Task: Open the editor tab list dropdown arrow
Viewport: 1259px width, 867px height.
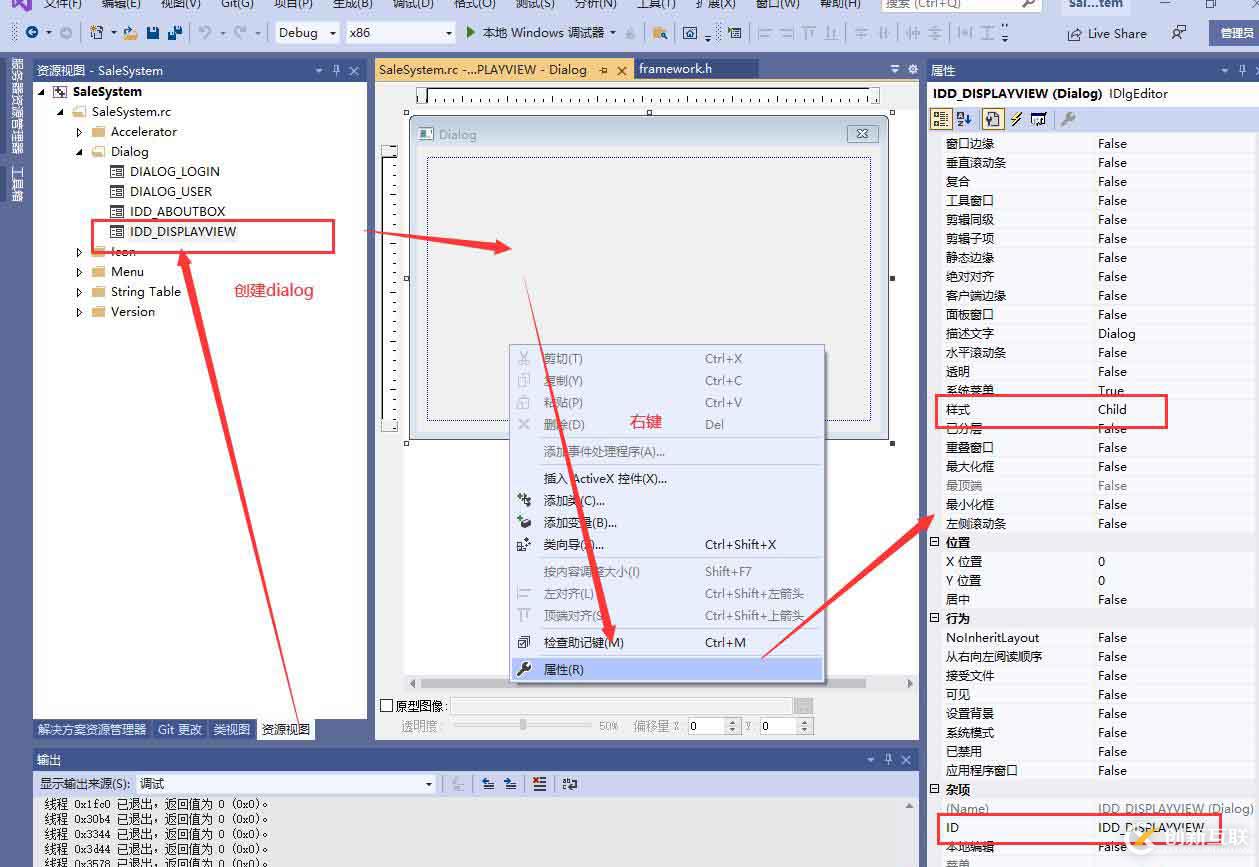Action: (895, 70)
